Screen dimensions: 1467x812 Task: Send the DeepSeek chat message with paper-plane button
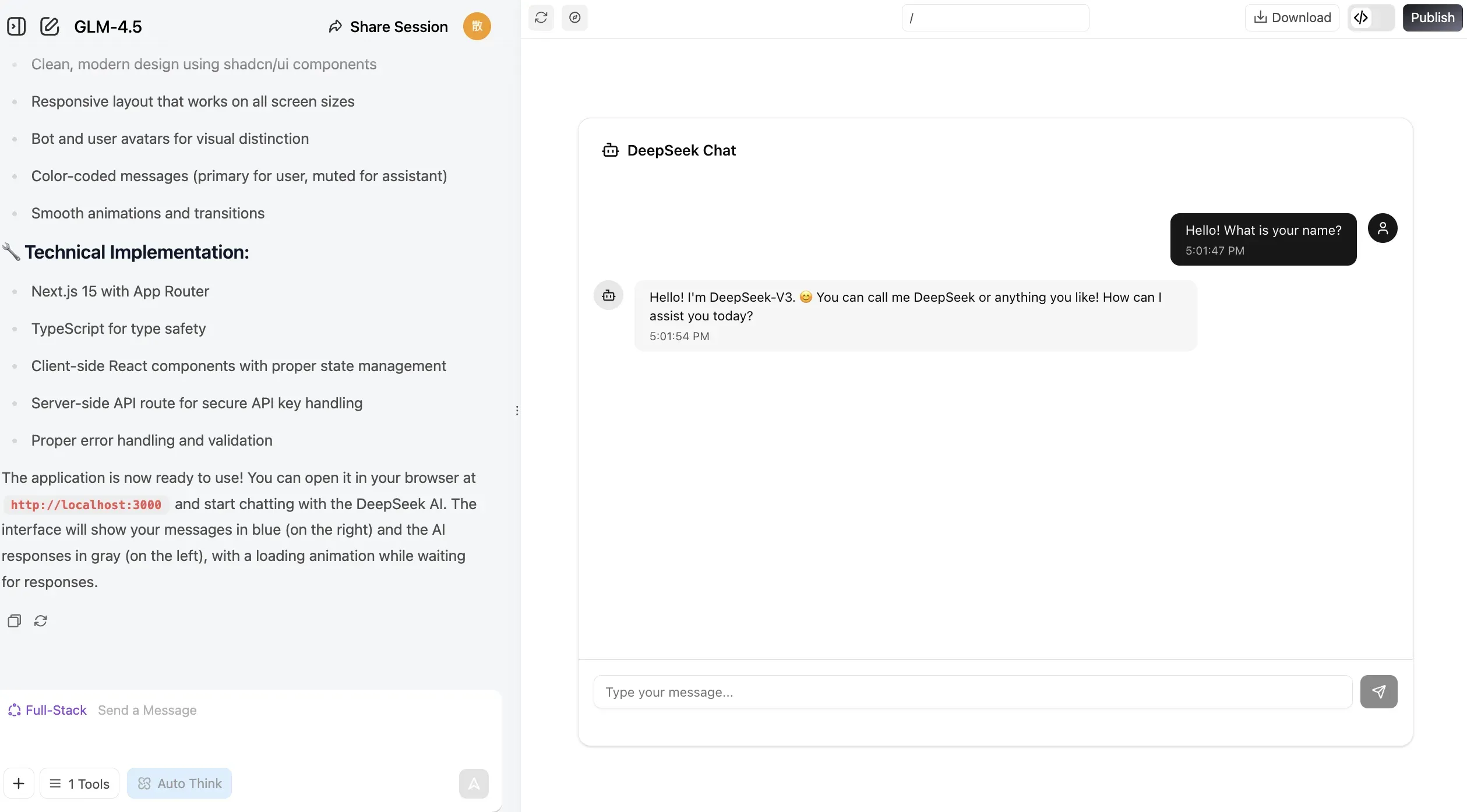[1378, 691]
